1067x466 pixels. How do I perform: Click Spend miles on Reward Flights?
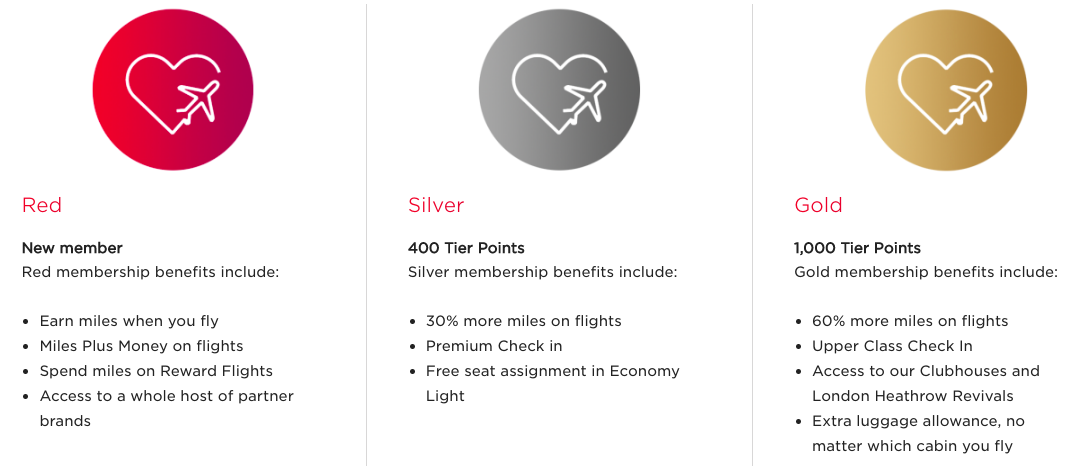[x=156, y=371]
